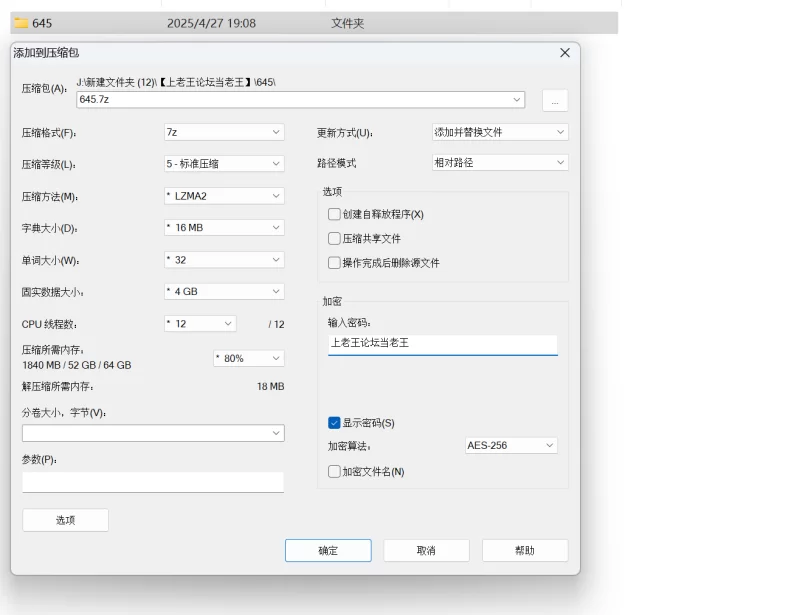Open the 固实数据大小 dropdown showing 4 GB
800x615 pixels.
click(224, 291)
